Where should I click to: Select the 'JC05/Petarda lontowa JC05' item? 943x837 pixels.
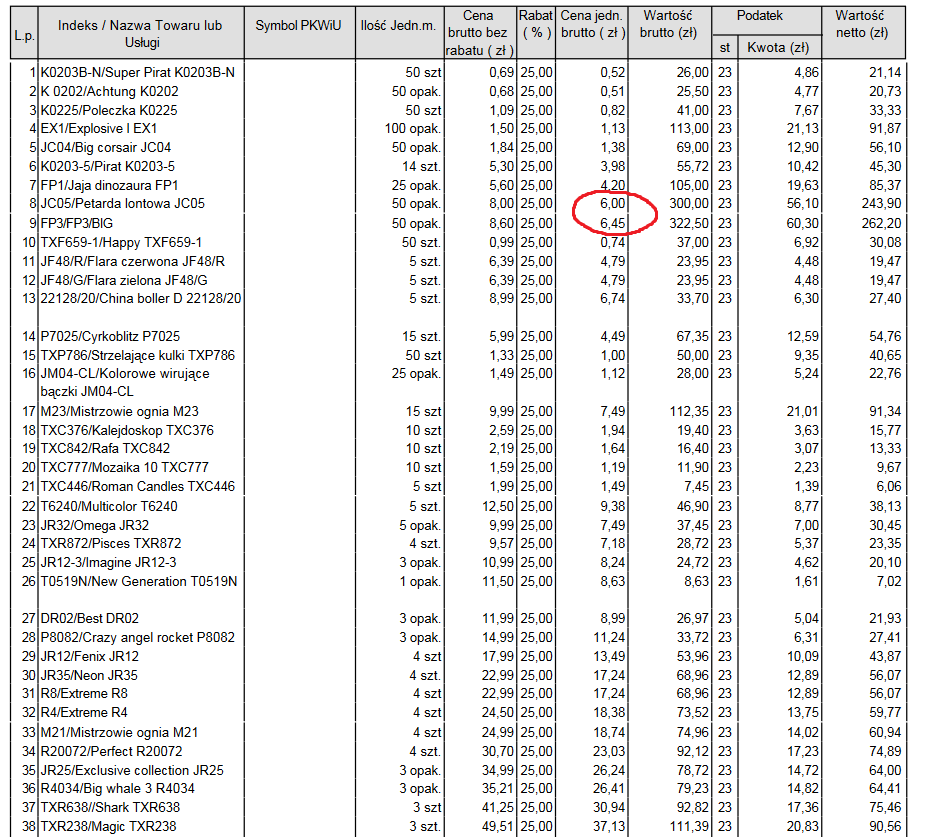(122, 204)
